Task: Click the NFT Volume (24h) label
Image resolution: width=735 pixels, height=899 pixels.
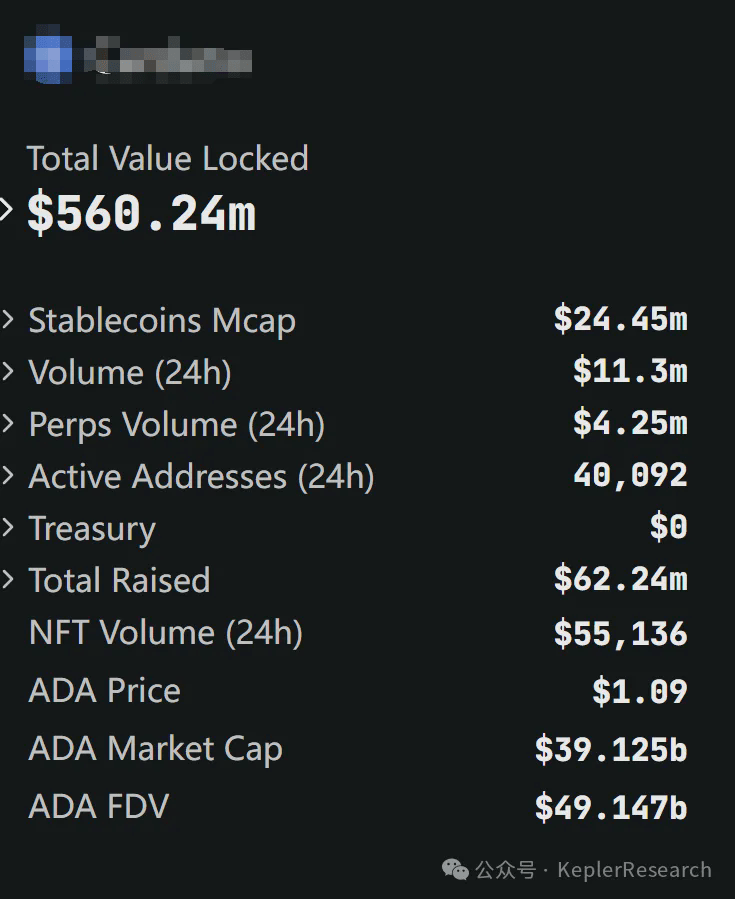Action: pyautogui.click(x=165, y=633)
